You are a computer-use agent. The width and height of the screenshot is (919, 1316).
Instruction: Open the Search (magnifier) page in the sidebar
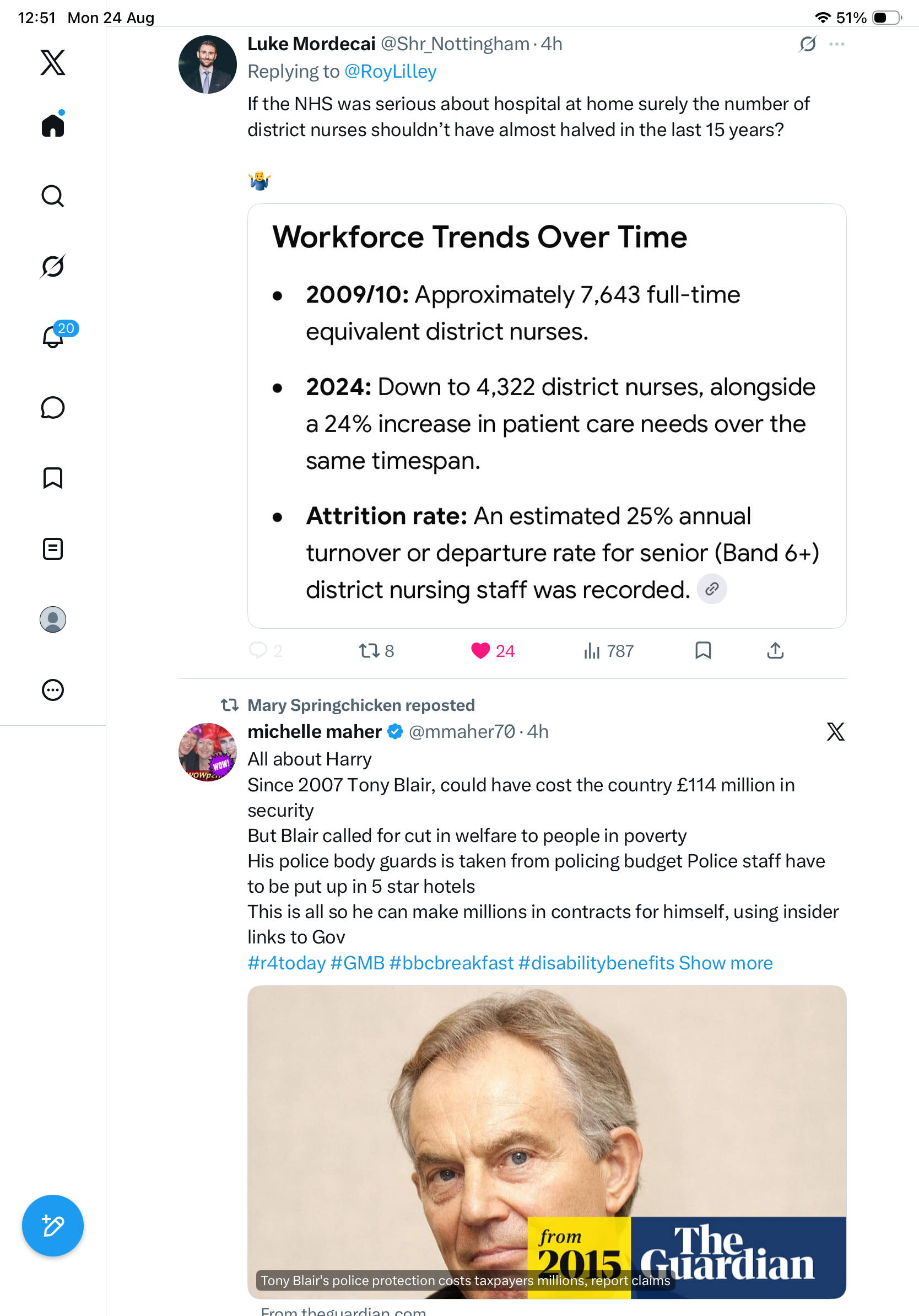[53, 196]
